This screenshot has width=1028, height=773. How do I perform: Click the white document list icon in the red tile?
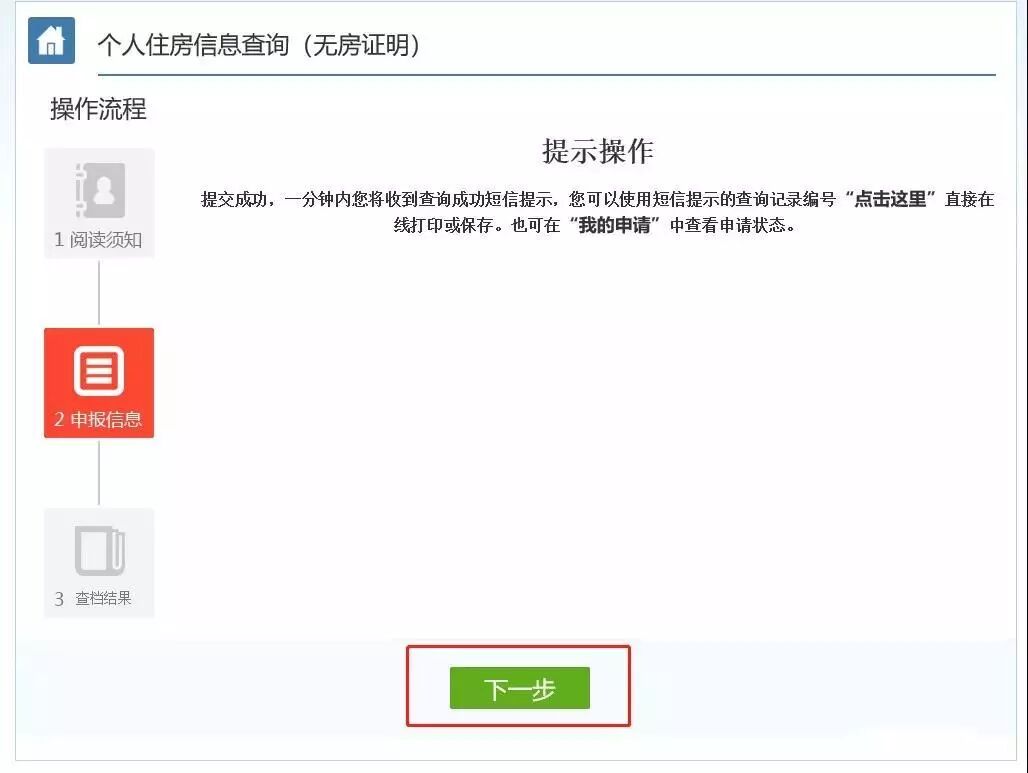pos(99,371)
